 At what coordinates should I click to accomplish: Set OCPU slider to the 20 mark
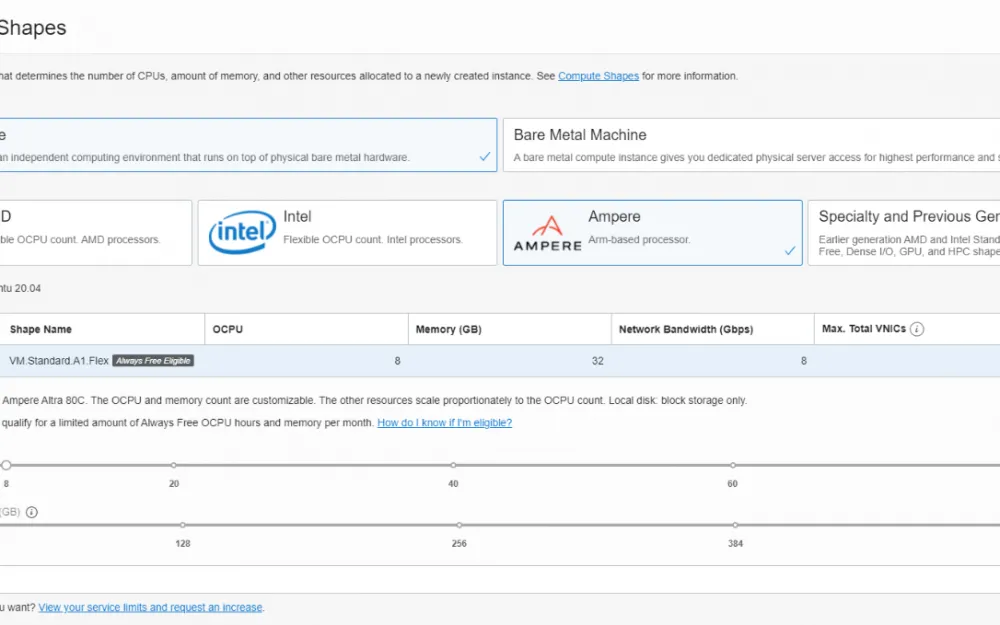pos(173,465)
